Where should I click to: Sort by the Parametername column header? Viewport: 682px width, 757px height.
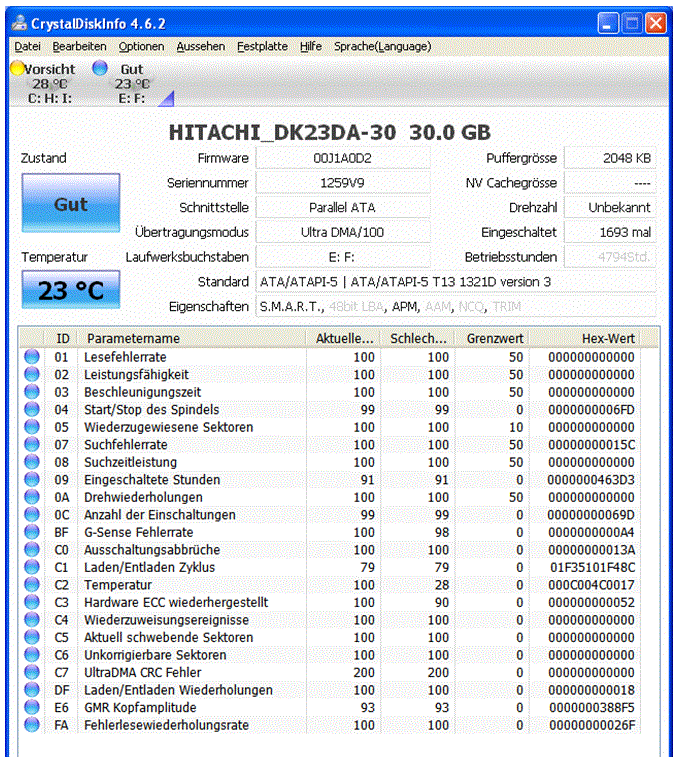192,338
